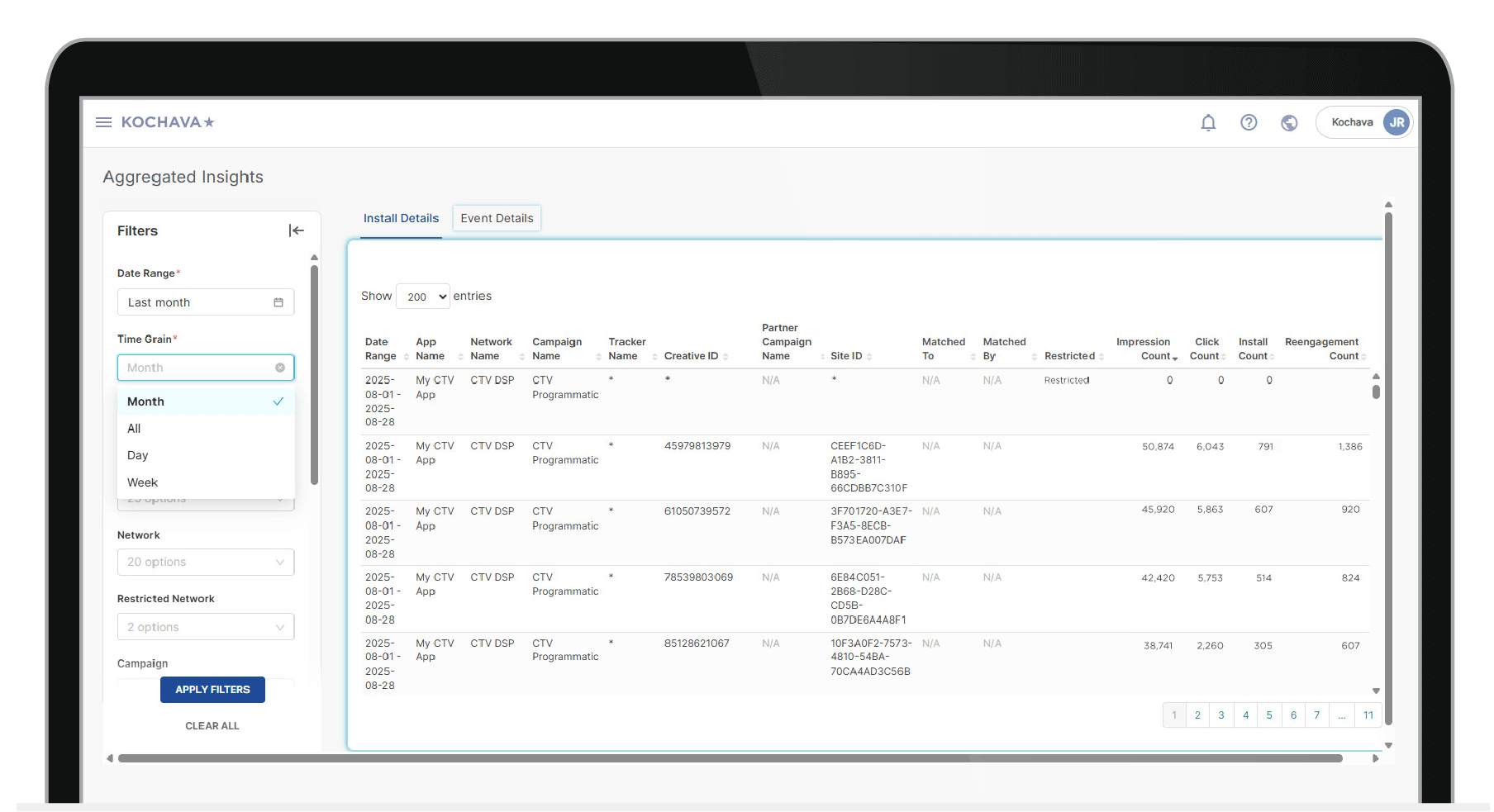The width and height of the screenshot is (1494, 812).
Task: Collapse the Filters panel
Action: pos(296,230)
